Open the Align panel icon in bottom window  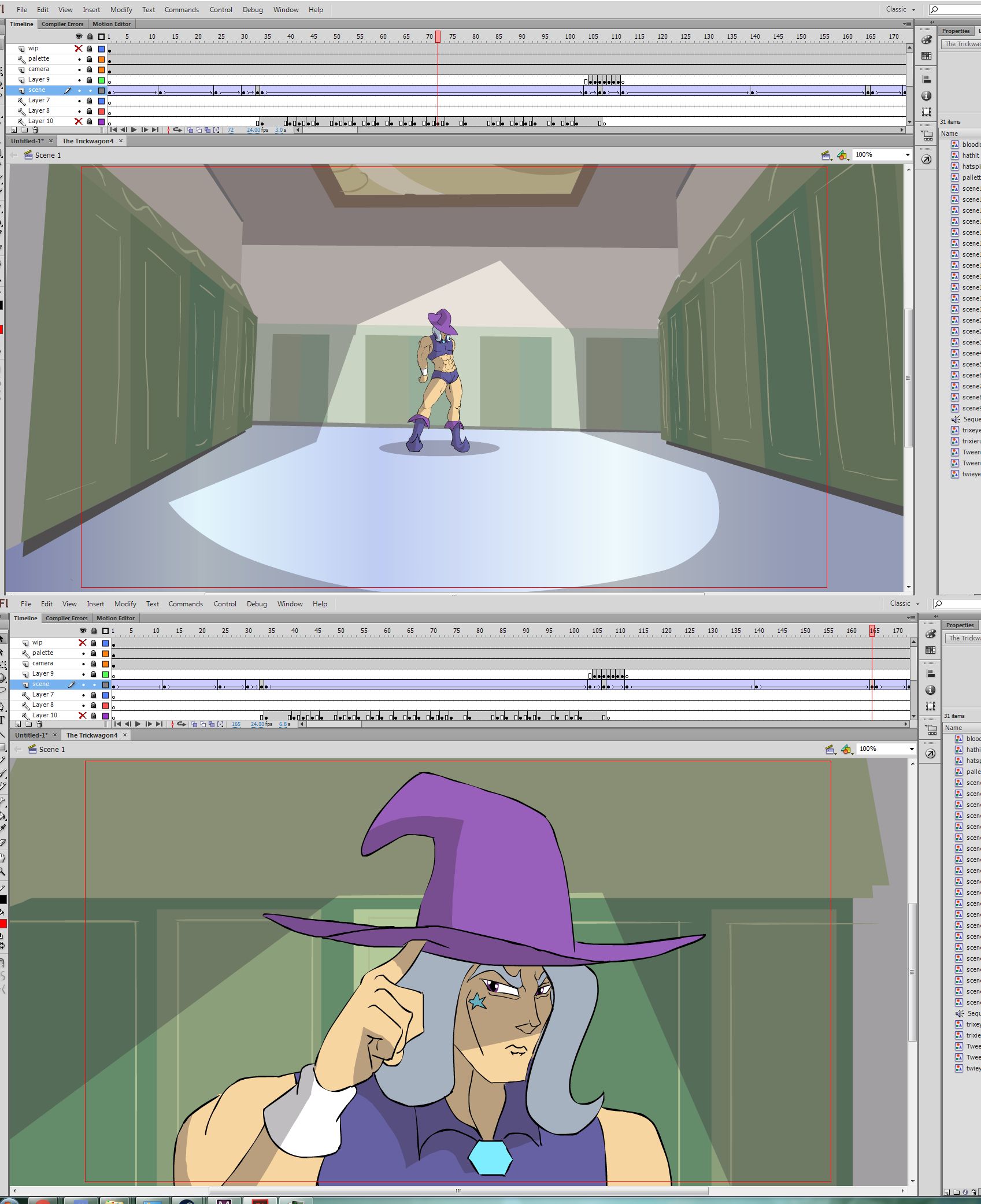[930, 674]
